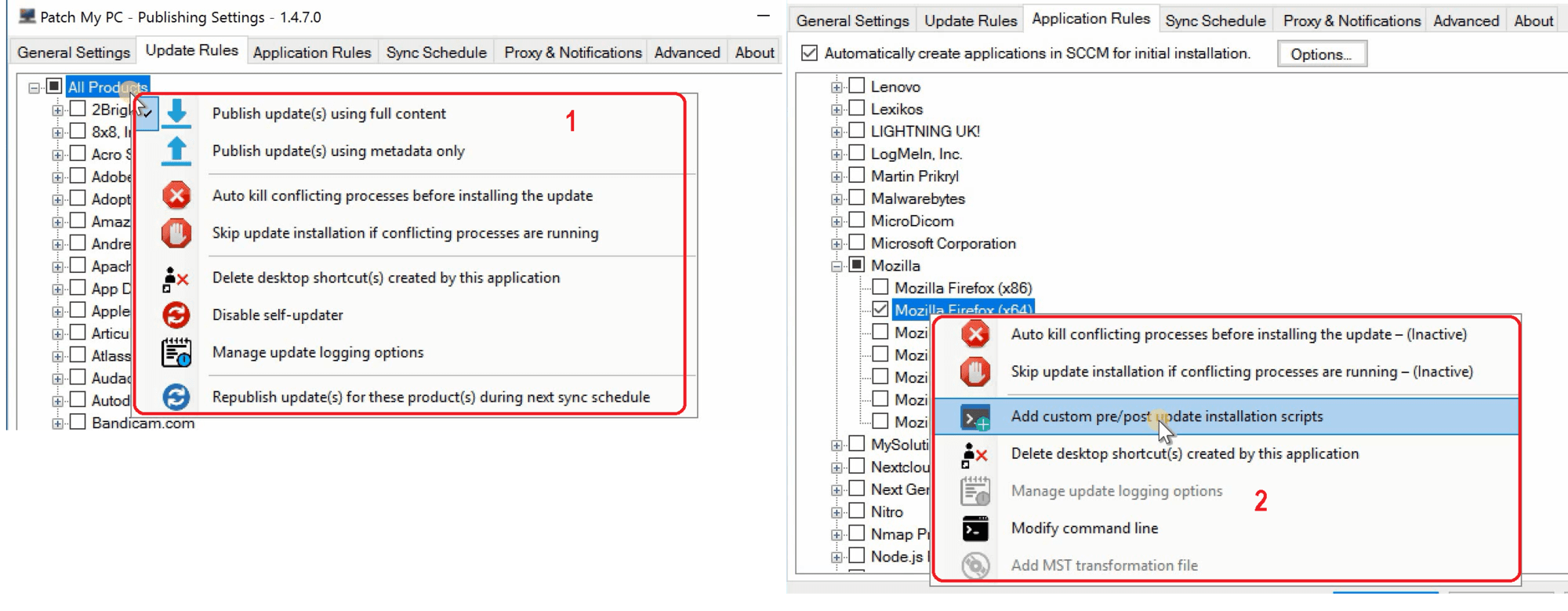Screen dimensions: 1568x611
Task: Click the red circular Disable self-updater icon
Action: tap(176, 315)
